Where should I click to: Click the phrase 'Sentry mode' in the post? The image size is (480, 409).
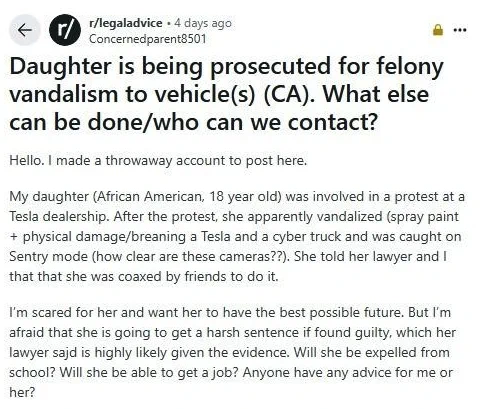47,257
